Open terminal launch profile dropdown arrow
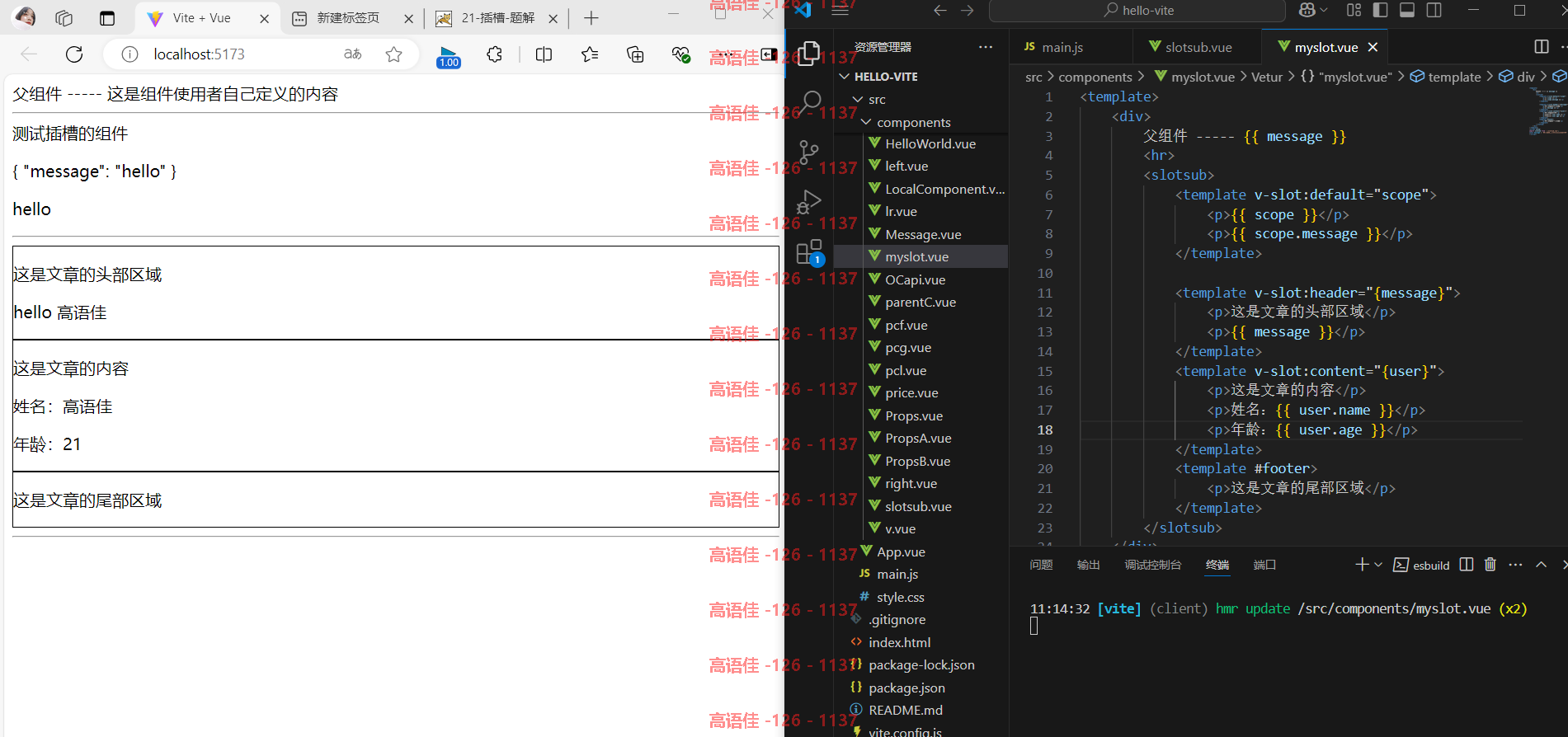1568x737 pixels. pyautogui.click(x=1378, y=565)
